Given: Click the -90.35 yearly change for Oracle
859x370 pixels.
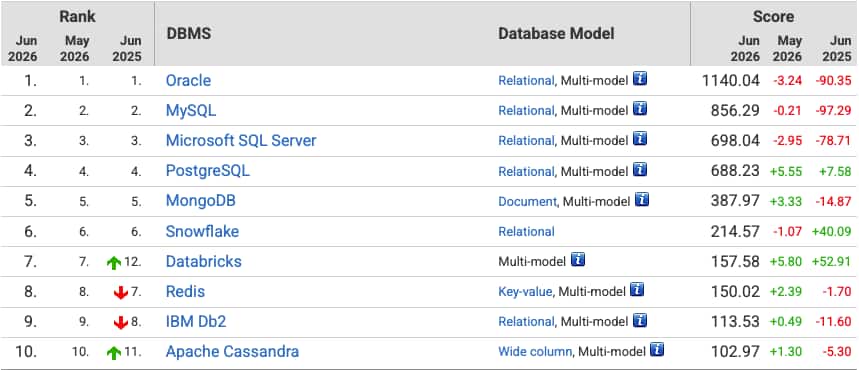Looking at the screenshot, I should [833, 81].
